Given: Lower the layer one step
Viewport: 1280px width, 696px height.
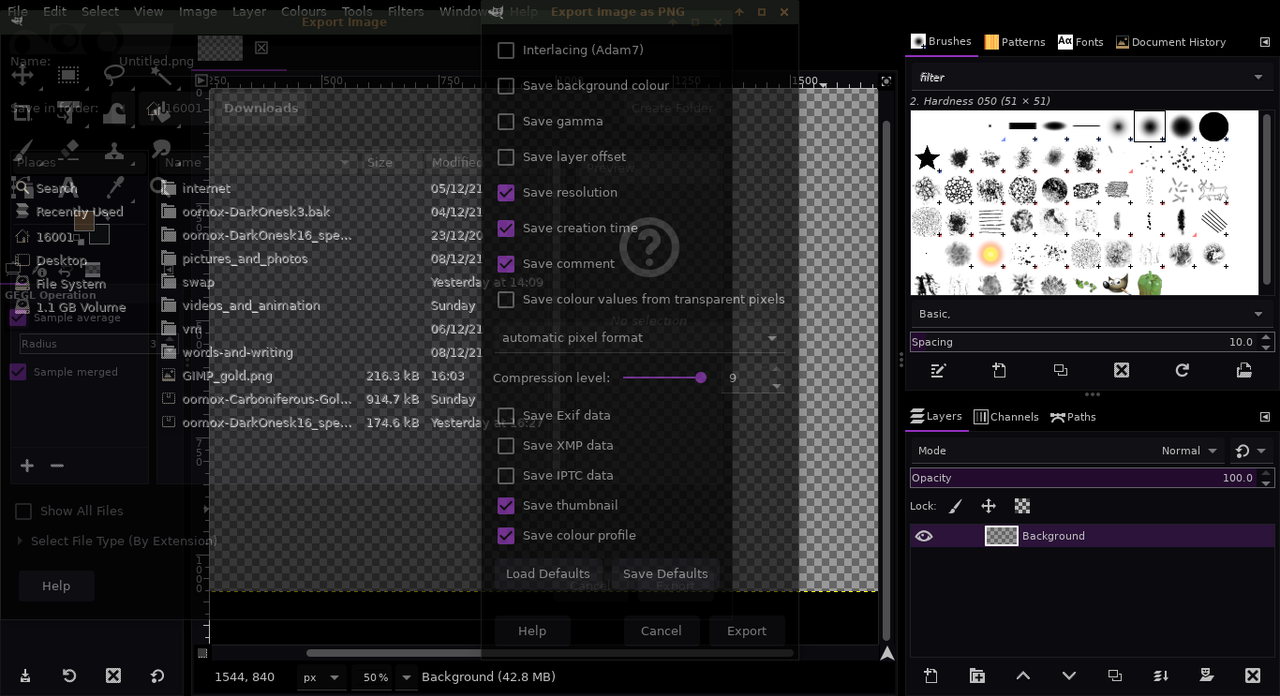Looking at the screenshot, I should click(x=1069, y=676).
